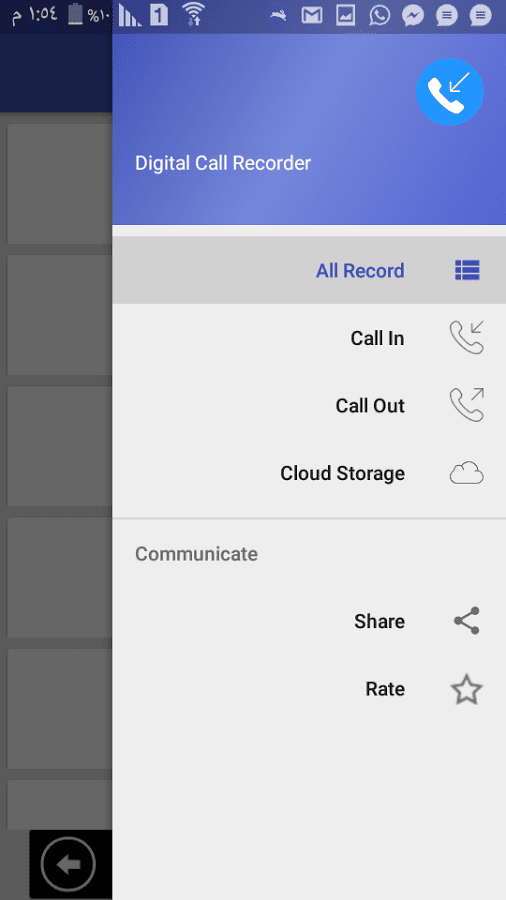Select the Rate menu item
This screenshot has height=900, width=506.
point(309,689)
